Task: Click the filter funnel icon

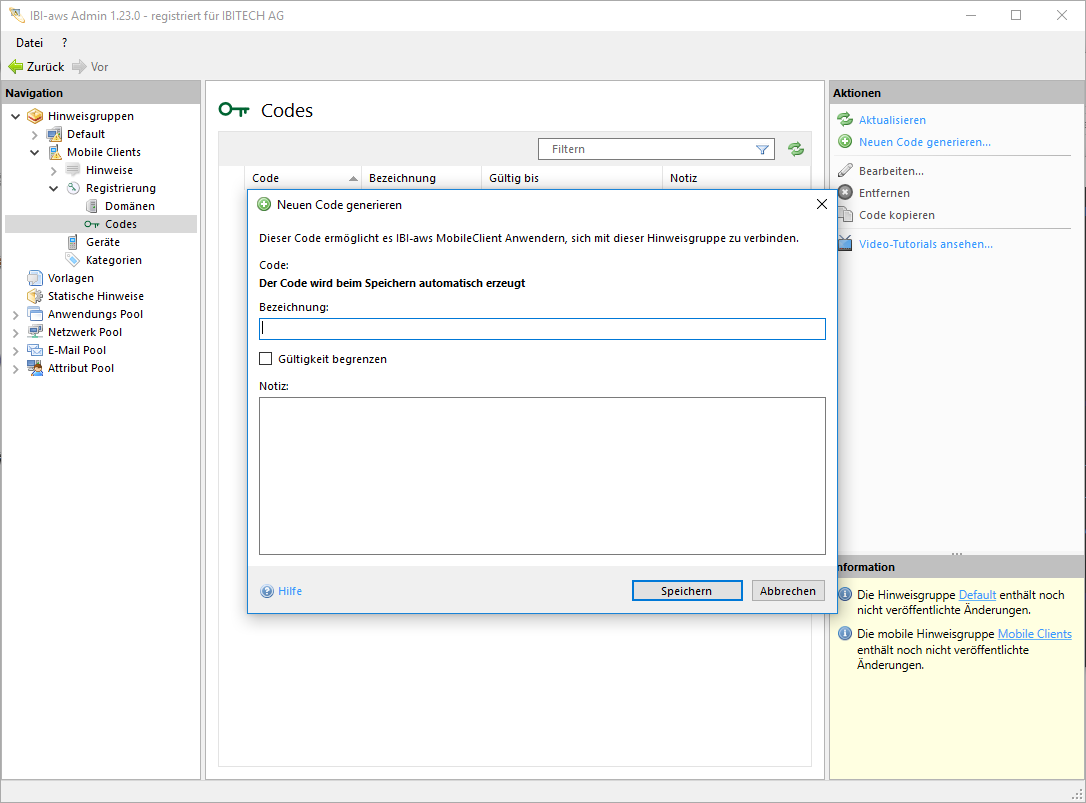Action: [763, 149]
